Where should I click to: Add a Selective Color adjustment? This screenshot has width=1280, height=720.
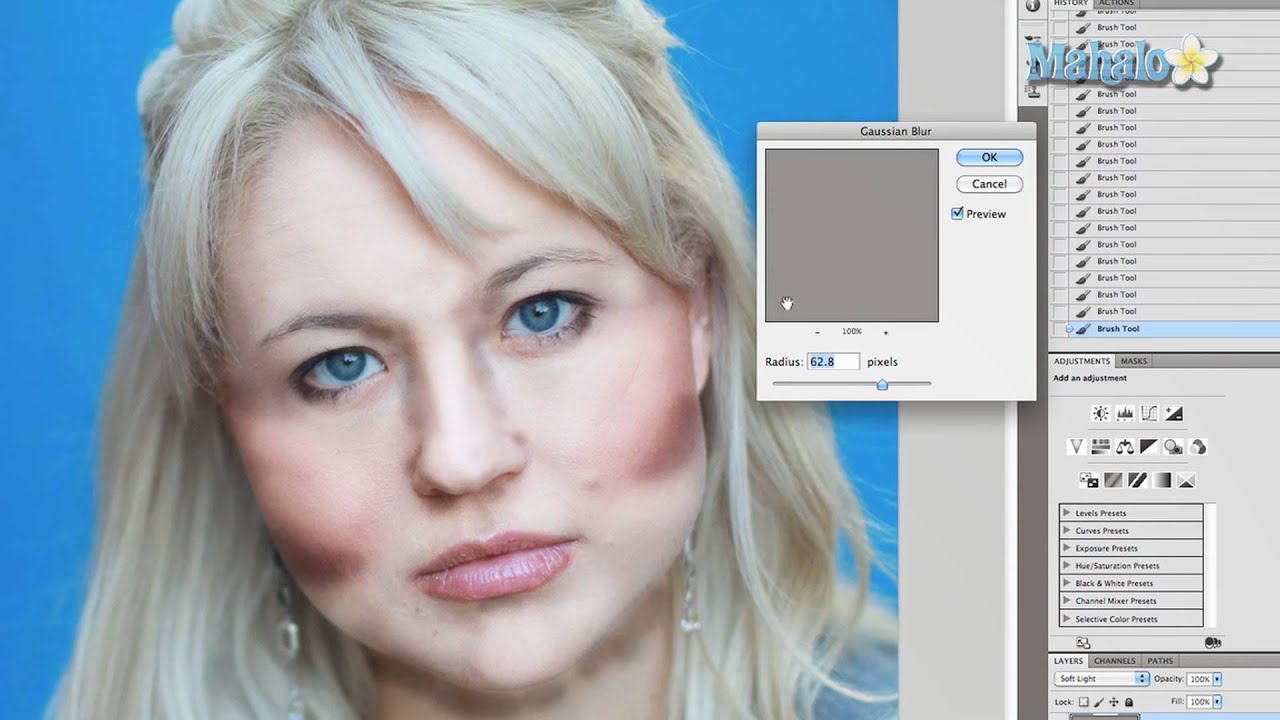[x=1186, y=480]
